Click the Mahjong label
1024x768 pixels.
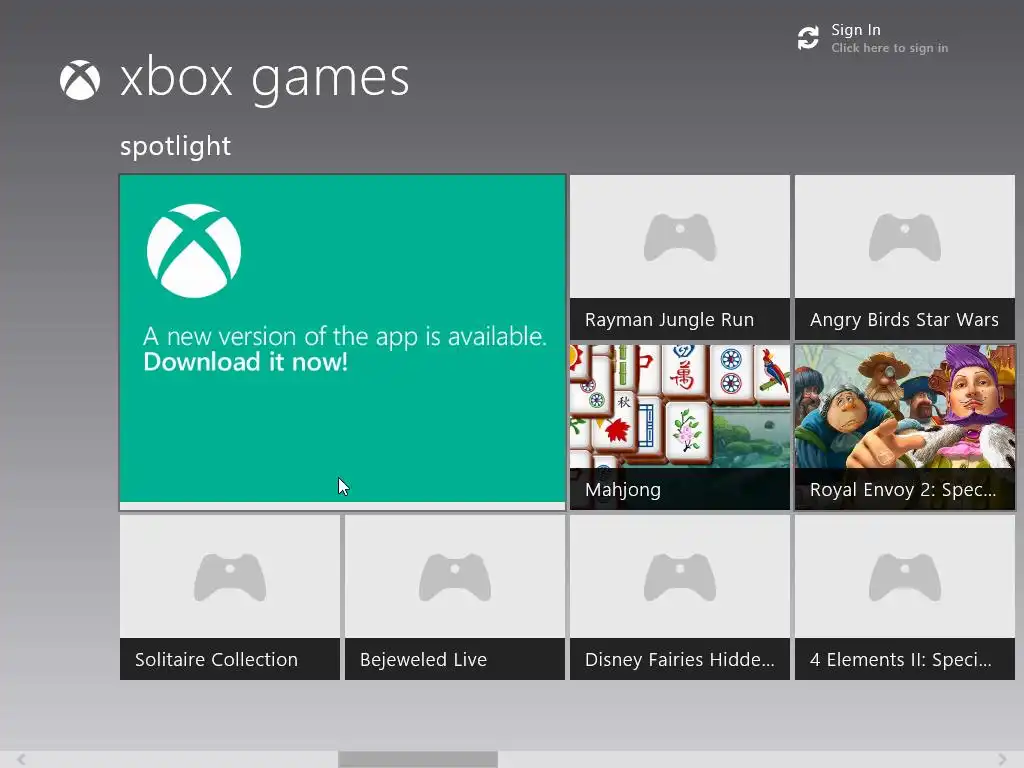click(x=623, y=490)
